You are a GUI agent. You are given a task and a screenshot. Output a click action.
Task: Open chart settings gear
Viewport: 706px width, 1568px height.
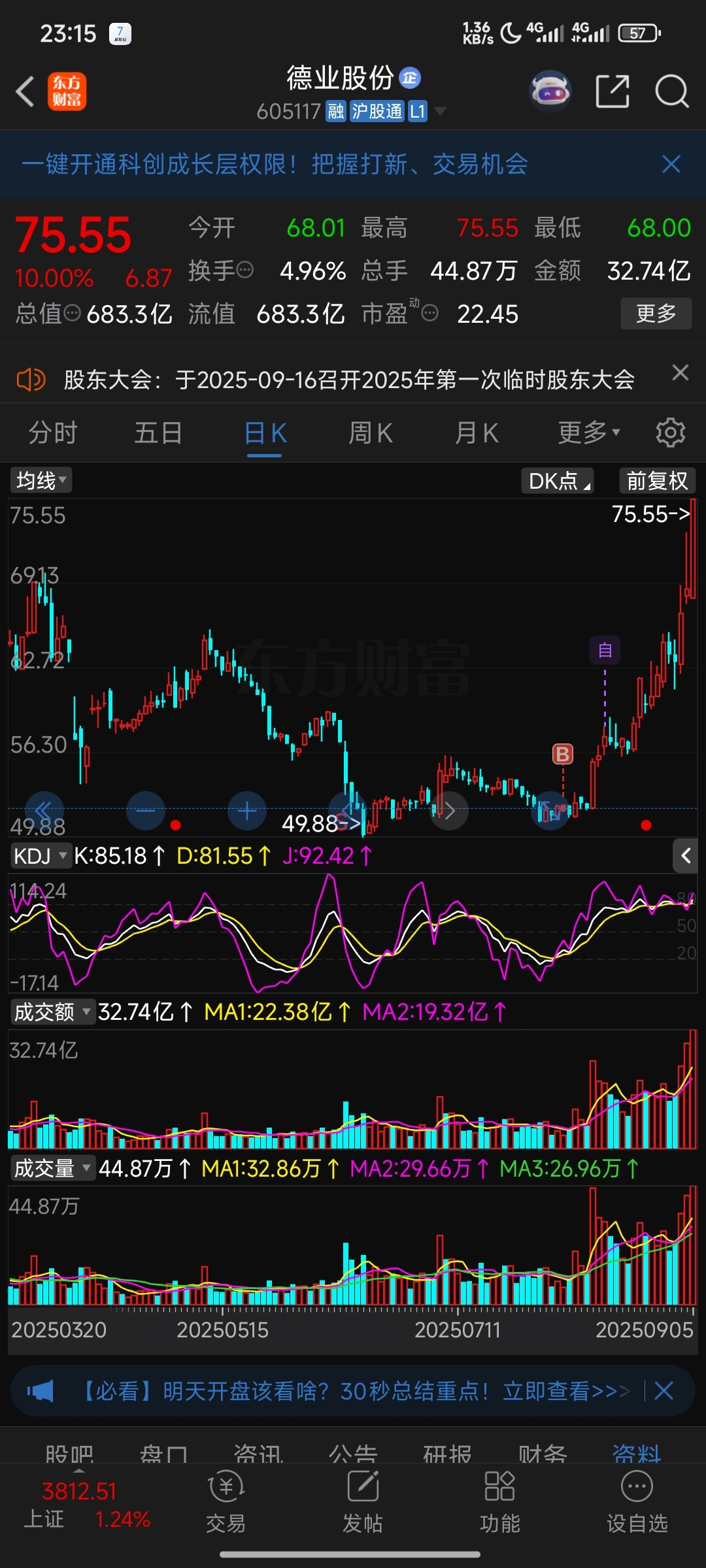(671, 433)
